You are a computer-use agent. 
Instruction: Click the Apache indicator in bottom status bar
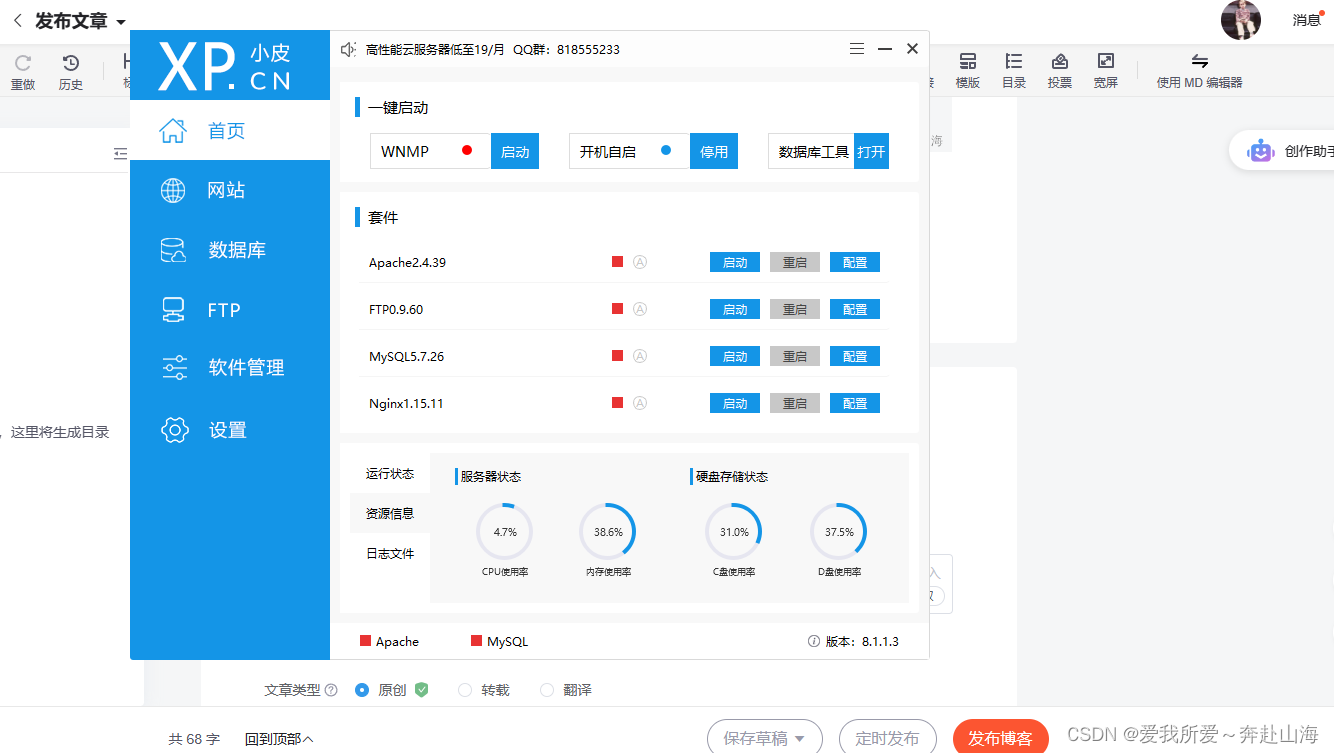pyautogui.click(x=390, y=641)
